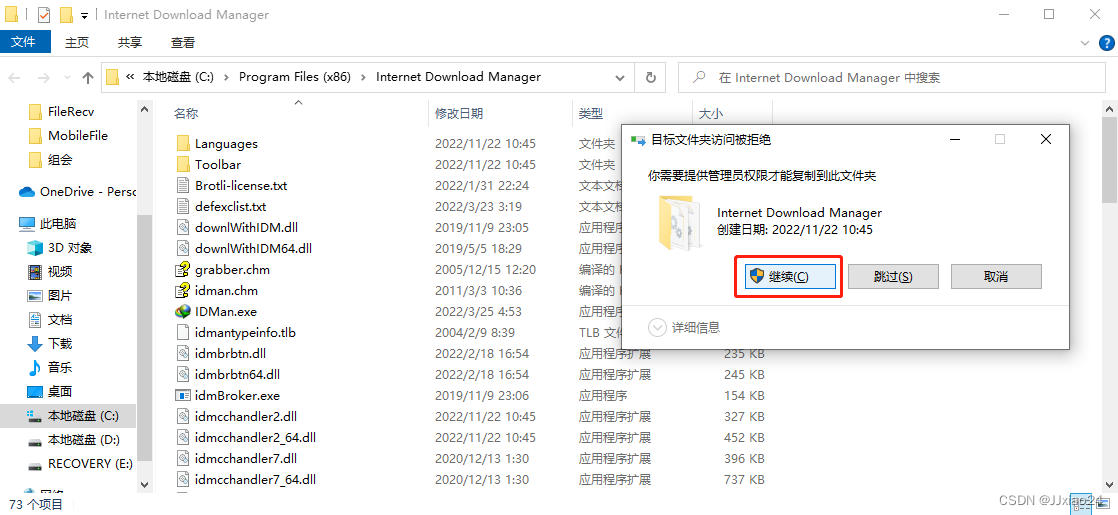Screen dimensions: 1118x515
Task: Click 跳过(S) in the access denied dialog
Action: (x=893, y=277)
